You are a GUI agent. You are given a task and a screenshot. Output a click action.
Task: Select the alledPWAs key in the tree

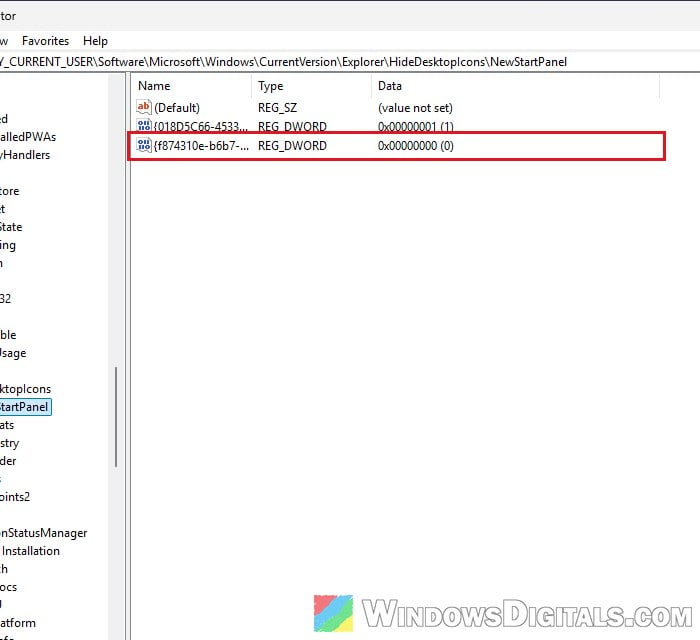coord(28,137)
